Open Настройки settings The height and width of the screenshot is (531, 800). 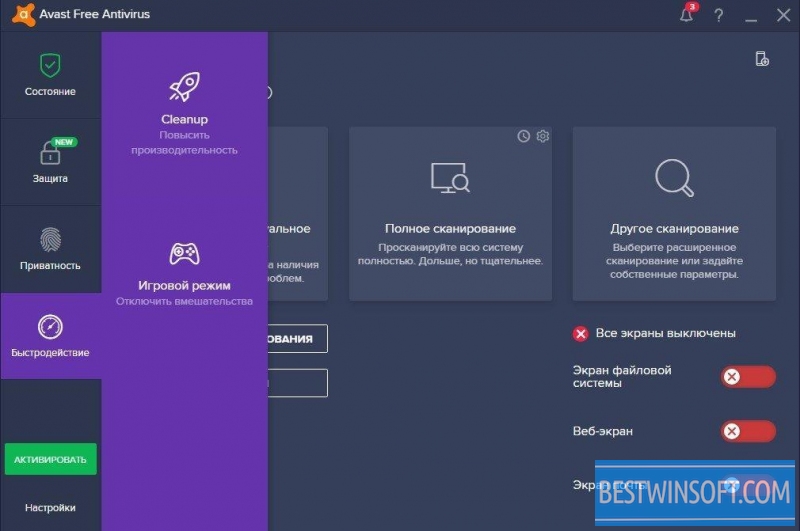(x=51, y=508)
